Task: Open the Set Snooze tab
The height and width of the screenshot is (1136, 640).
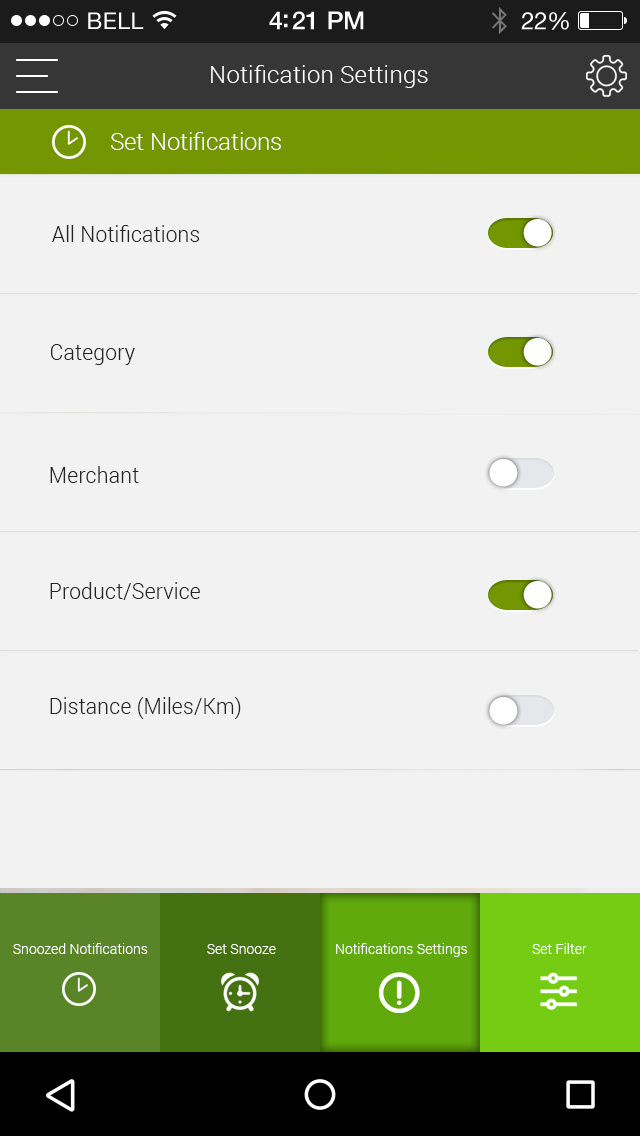Action: [241, 949]
